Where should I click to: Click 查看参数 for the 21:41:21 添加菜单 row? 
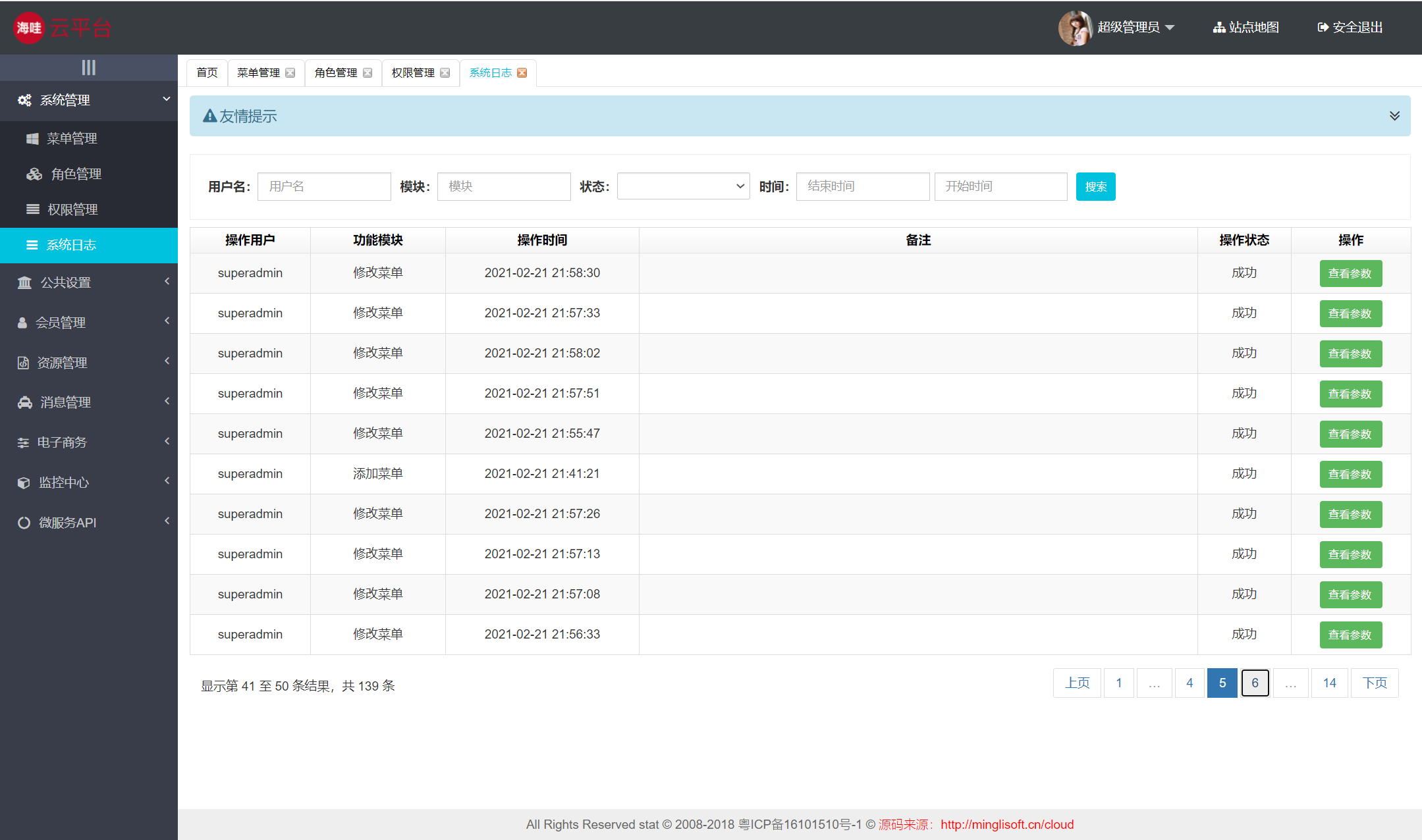[x=1350, y=474]
